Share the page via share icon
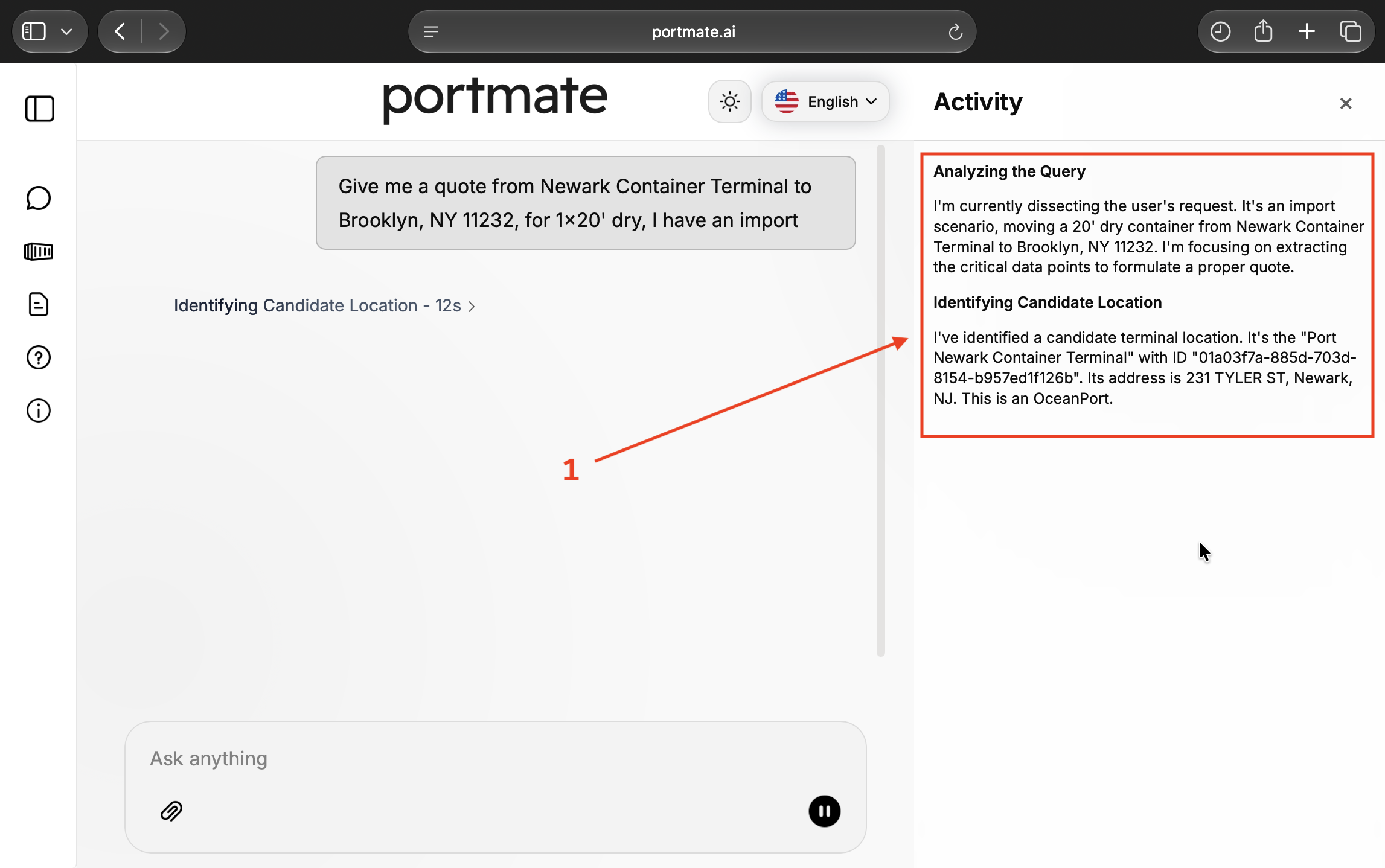 (1263, 31)
